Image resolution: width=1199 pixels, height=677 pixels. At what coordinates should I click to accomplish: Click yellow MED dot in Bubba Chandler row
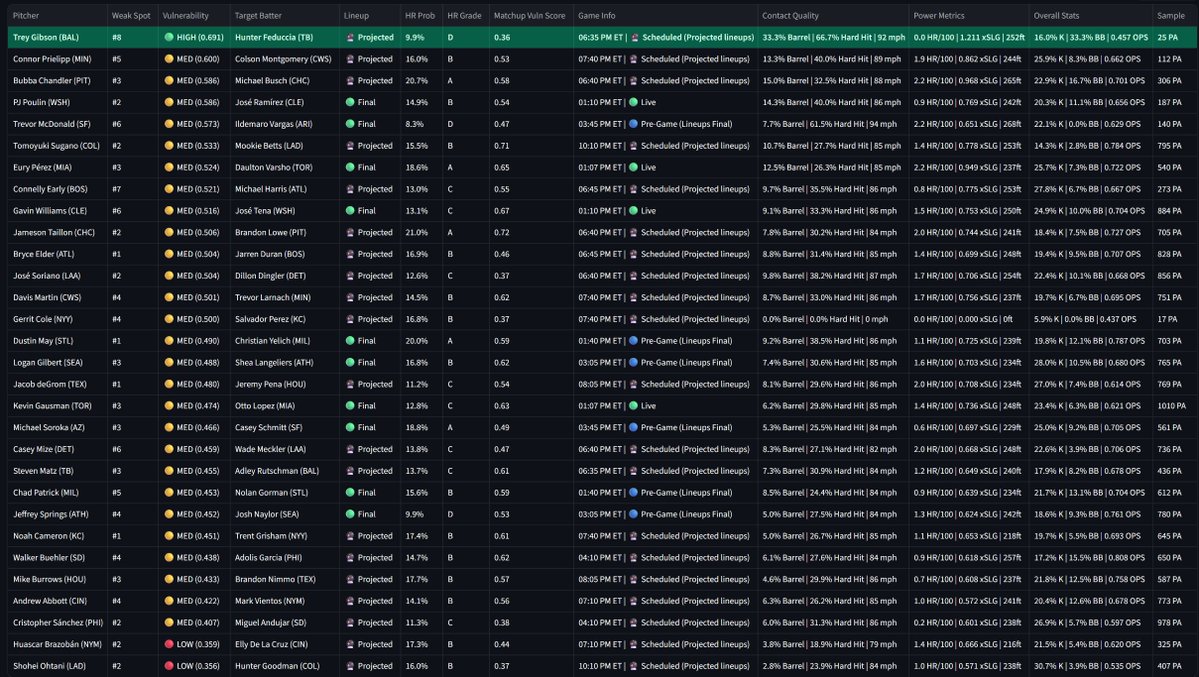point(169,80)
